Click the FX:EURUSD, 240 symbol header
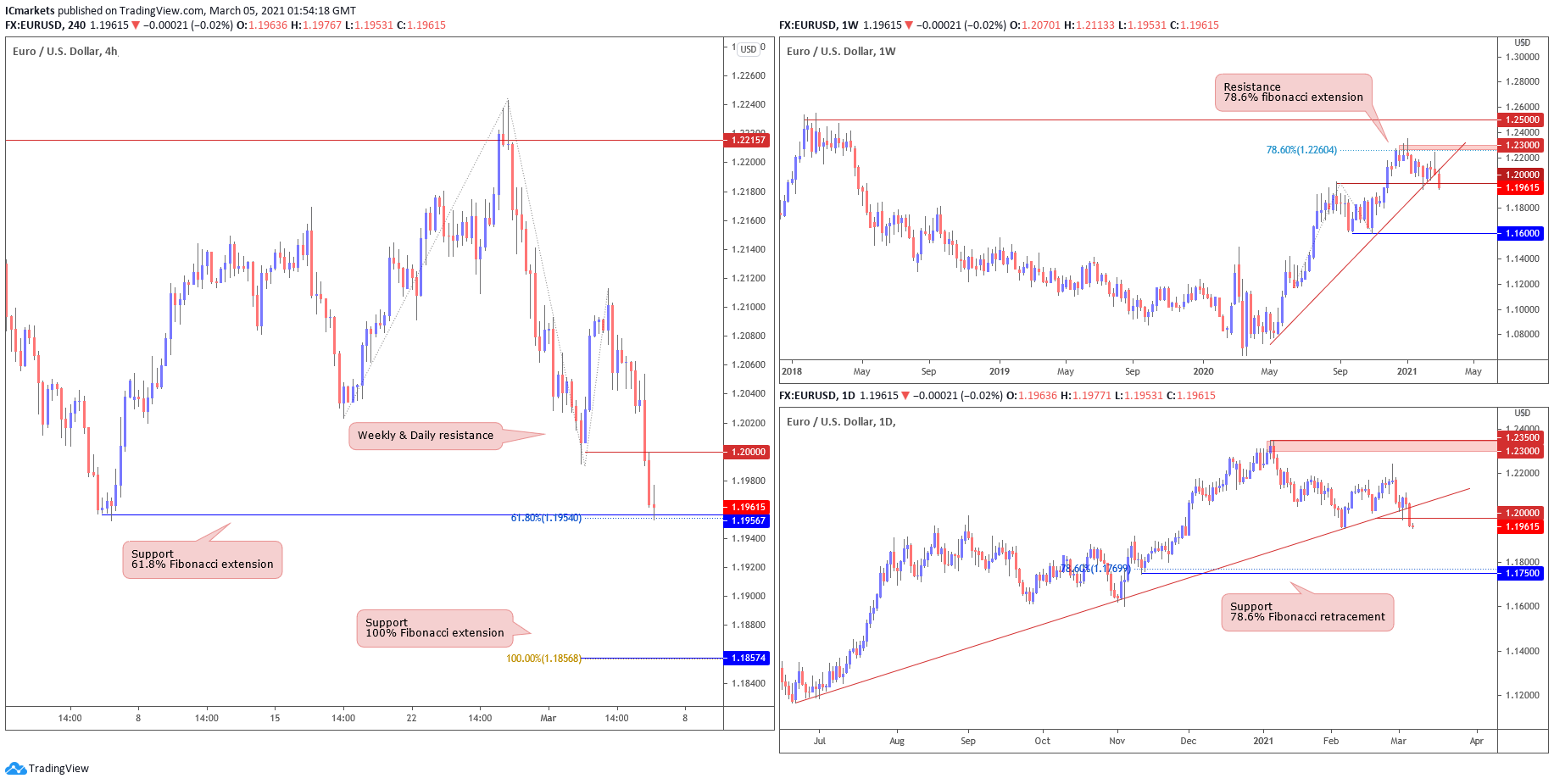The height and width of the screenshot is (784, 1554). [x=46, y=25]
